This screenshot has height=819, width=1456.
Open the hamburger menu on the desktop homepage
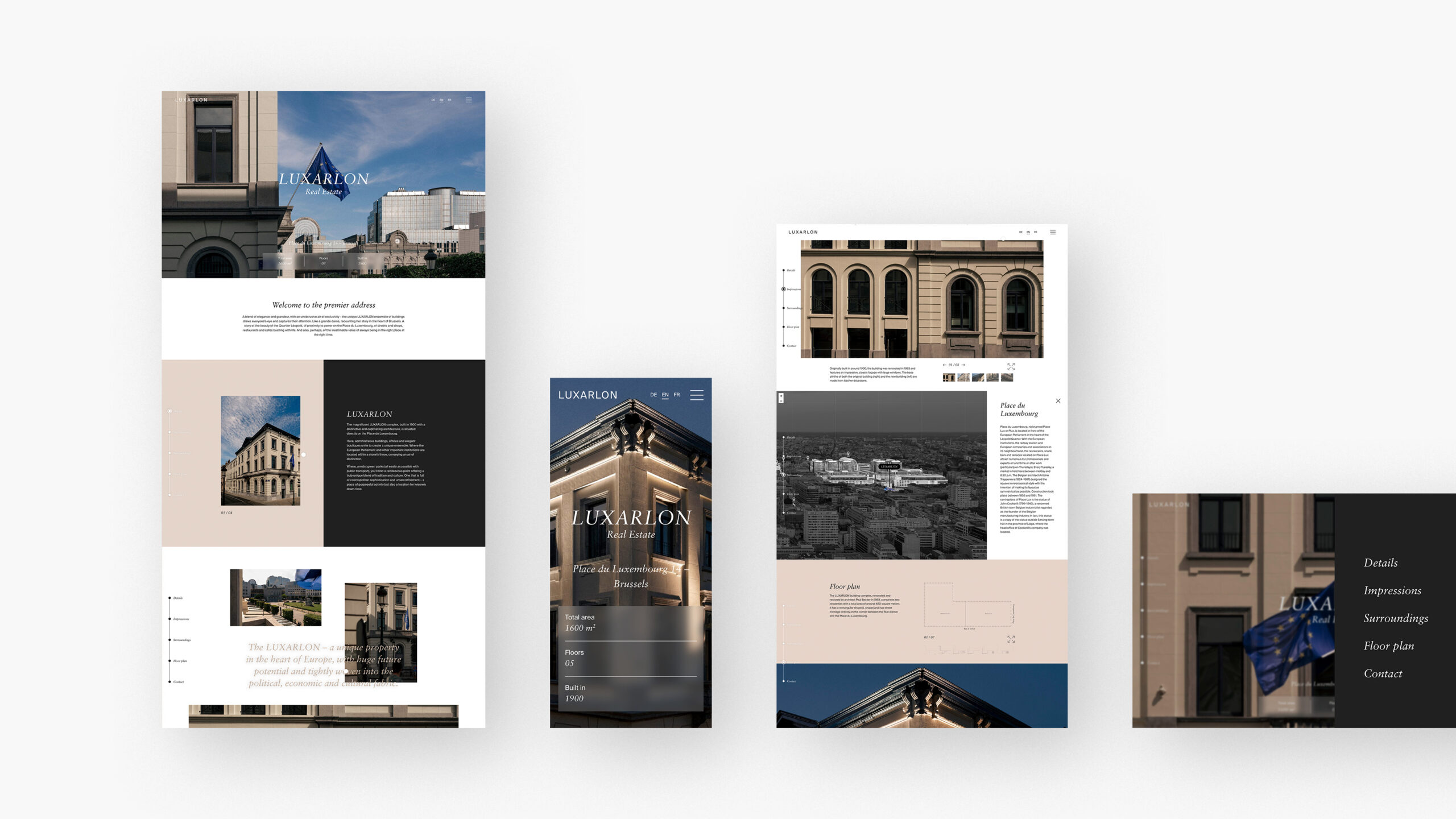(469, 100)
